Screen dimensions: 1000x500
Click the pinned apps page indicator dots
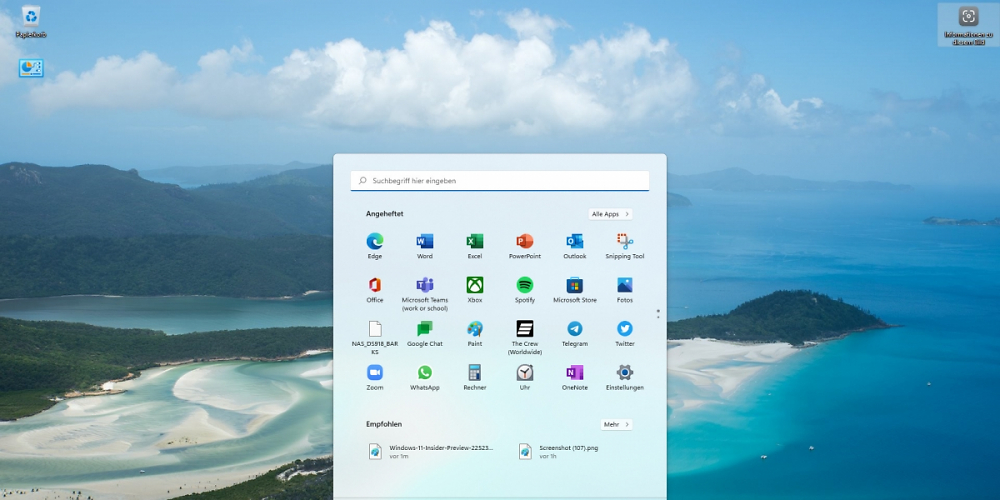tap(658, 314)
